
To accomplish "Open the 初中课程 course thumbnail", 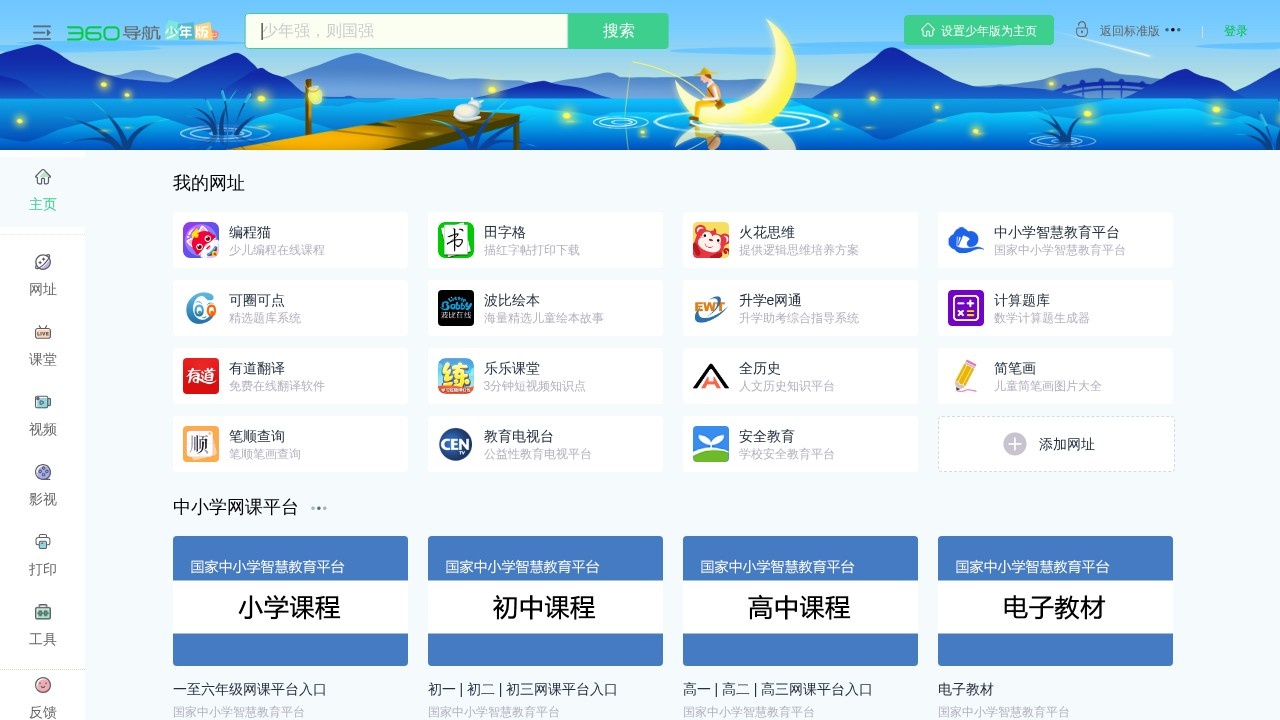I will point(545,601).
